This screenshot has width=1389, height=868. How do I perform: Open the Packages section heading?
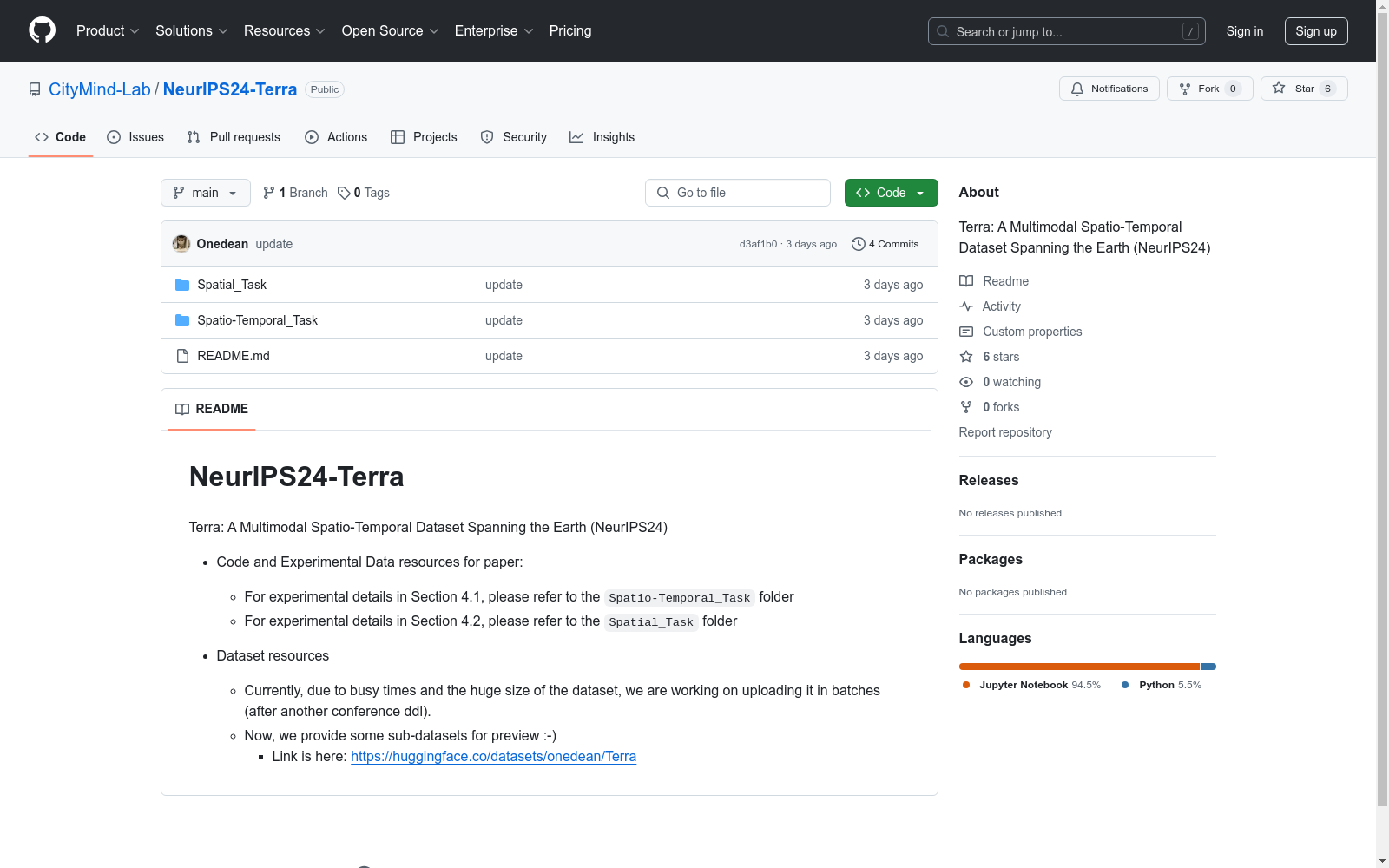point(991,560)
